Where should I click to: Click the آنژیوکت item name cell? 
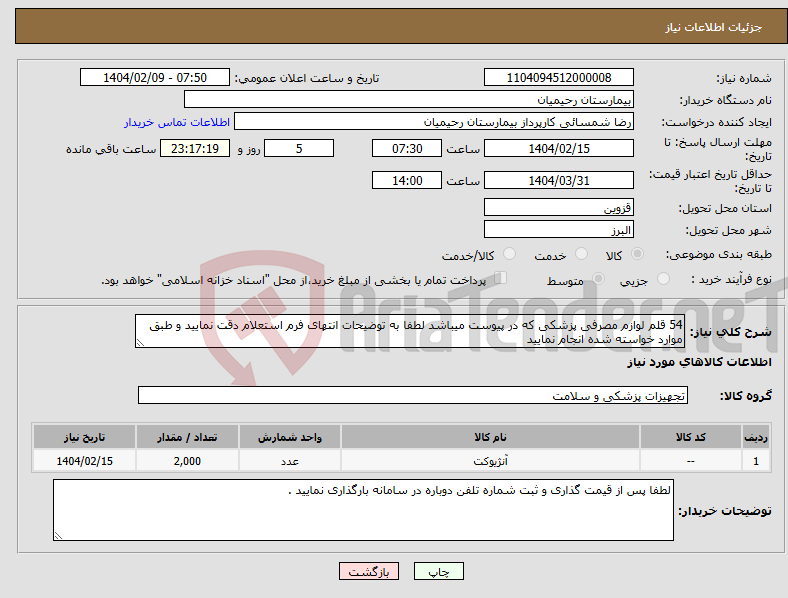(x=490, y=461)
